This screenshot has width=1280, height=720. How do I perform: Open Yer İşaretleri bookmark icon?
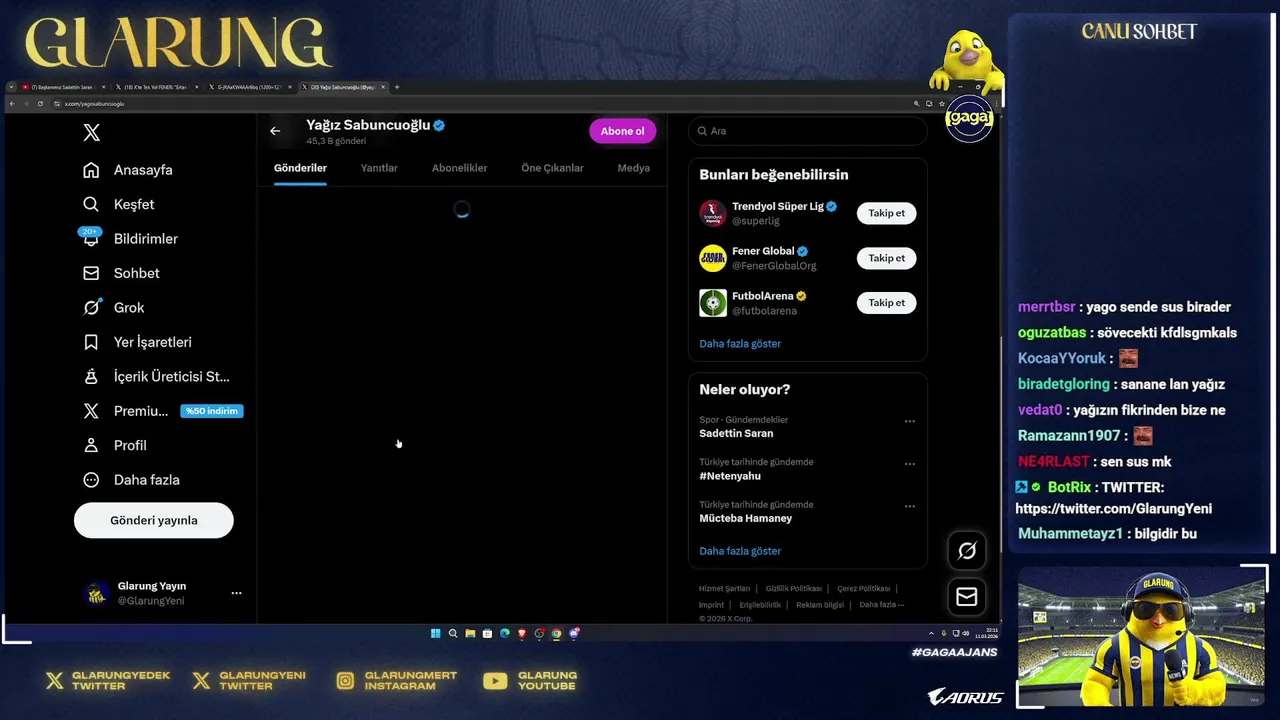coord(91,342)
